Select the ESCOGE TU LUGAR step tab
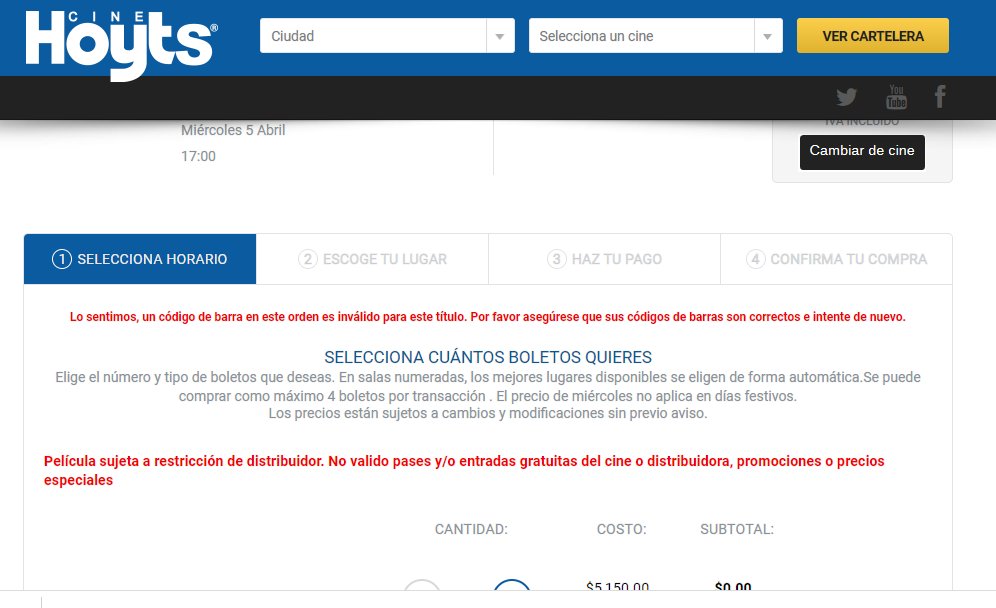This screenshot has height=608, width=996. tap(372, 259)
